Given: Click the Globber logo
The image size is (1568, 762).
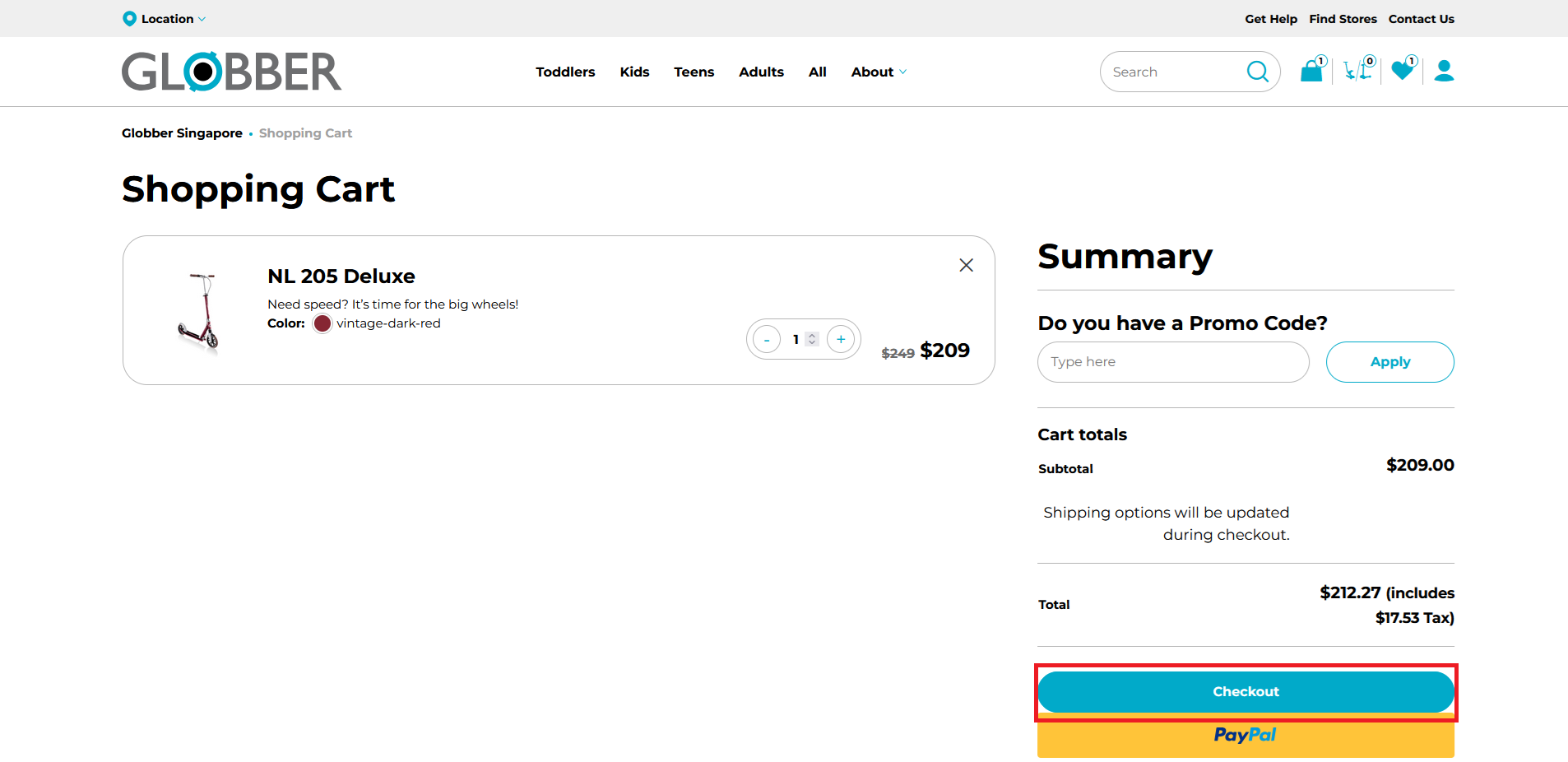Looking at the screenshot, I should [x=231, y=72].
